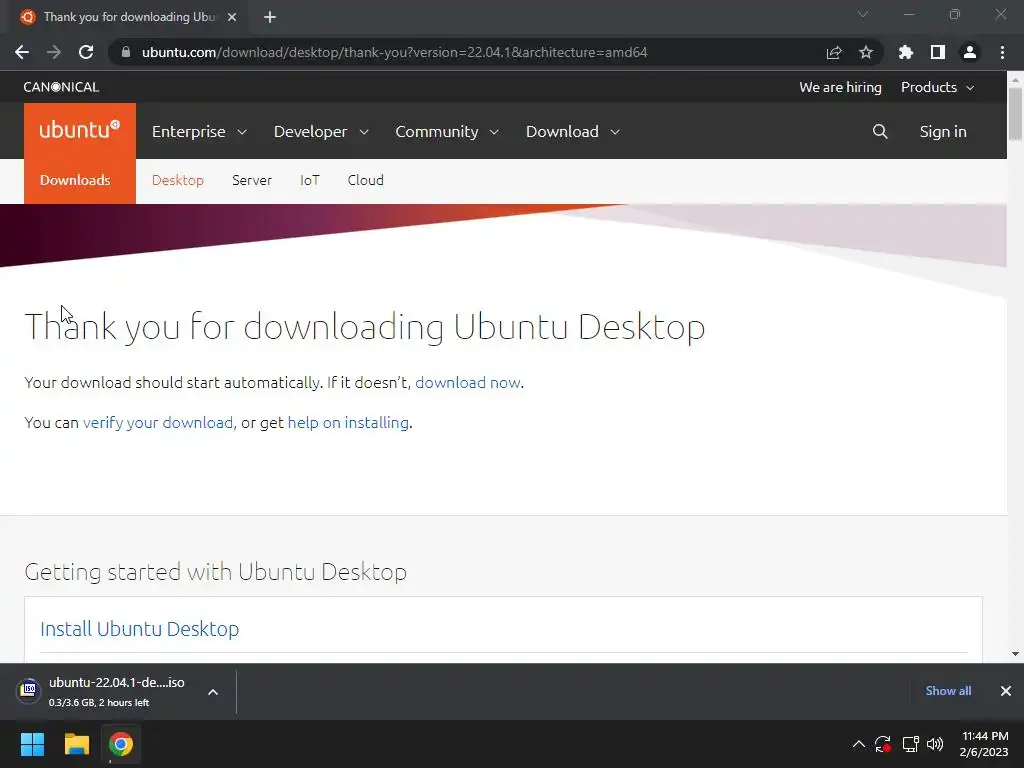Switch to the Desktop tab
The height and width of the screenshot is (768, 1024).
(x=178, y=180)
